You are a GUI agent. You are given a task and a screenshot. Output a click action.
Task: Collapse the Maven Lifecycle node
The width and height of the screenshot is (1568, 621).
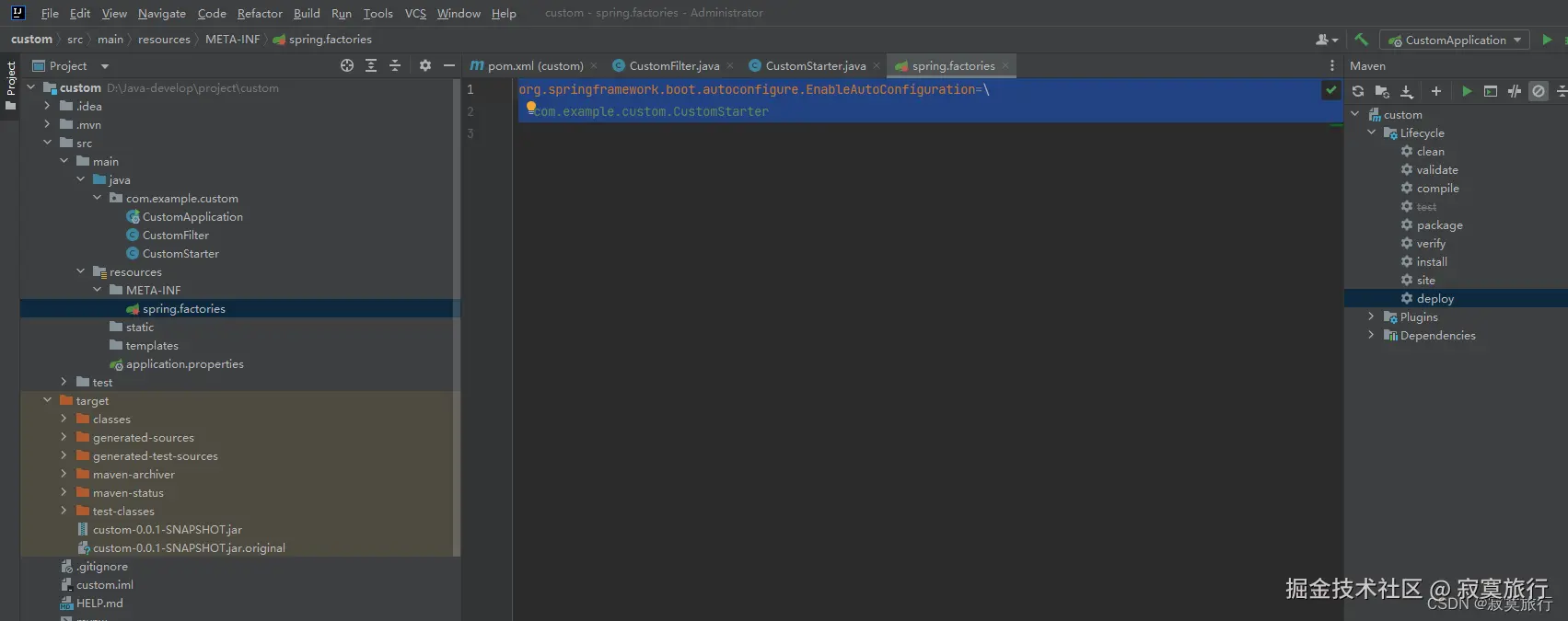pos(1371,132)
